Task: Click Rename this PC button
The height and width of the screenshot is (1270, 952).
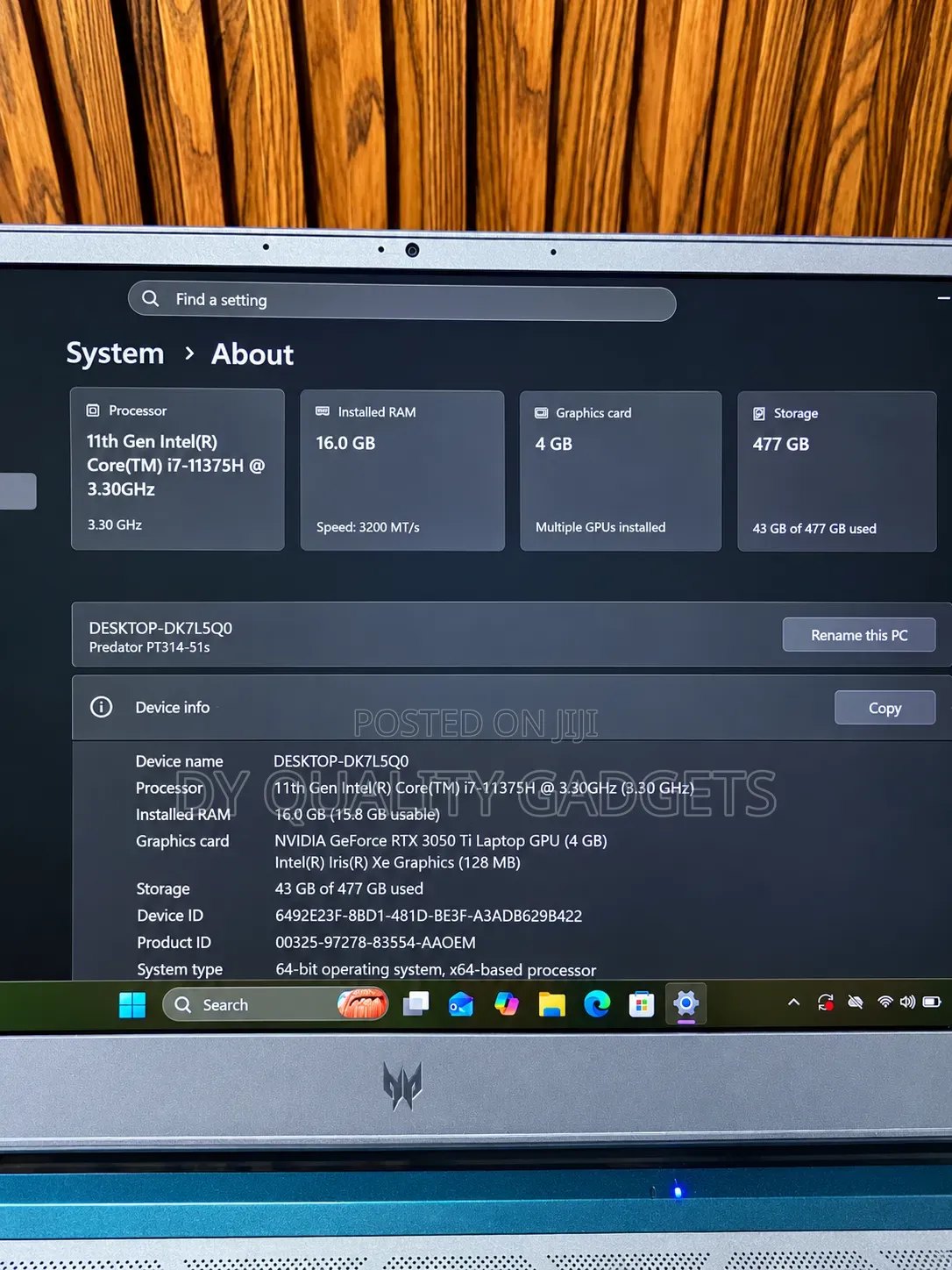Action: (x=859, y=635)
